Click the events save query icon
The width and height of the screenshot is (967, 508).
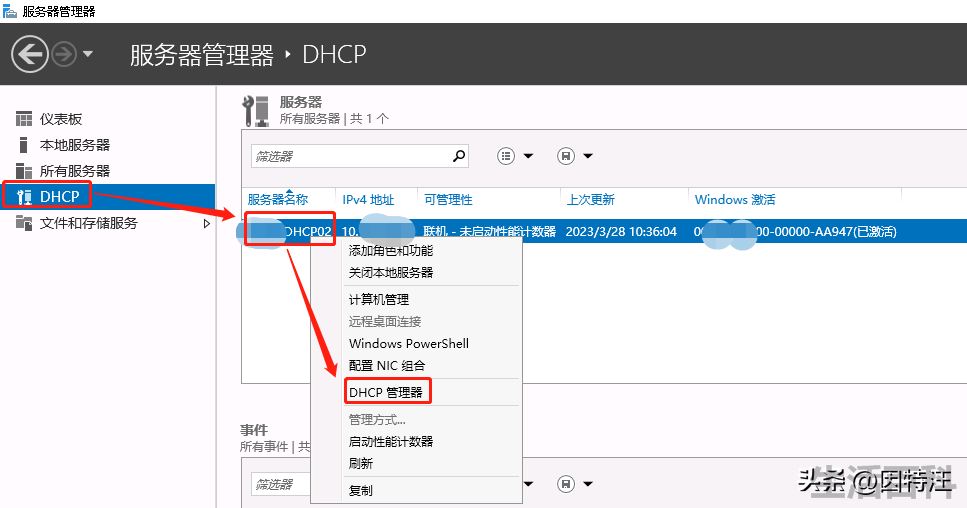click(566, 483)
